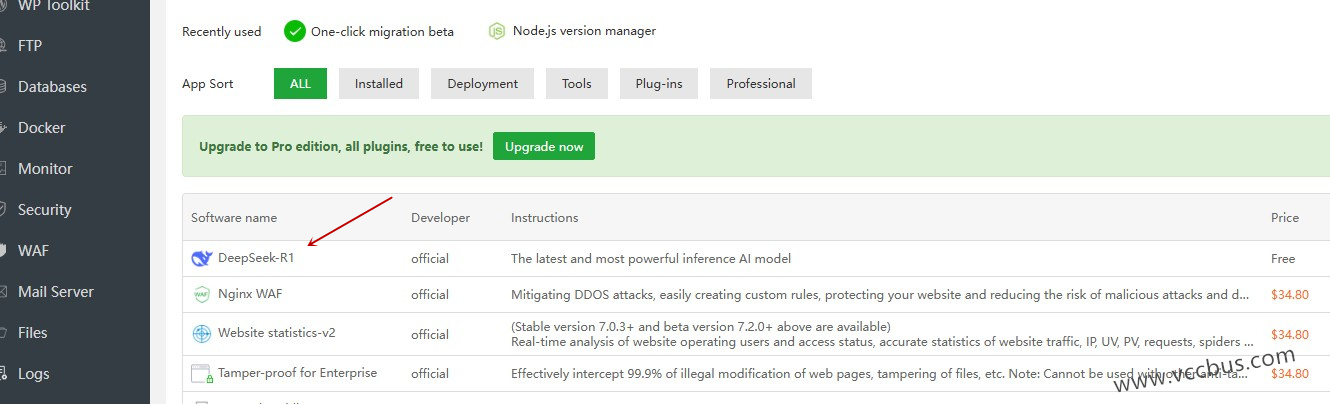1330x404 pixels.
Task: Select the Tools category tab
Action: [x=576, y=84]
